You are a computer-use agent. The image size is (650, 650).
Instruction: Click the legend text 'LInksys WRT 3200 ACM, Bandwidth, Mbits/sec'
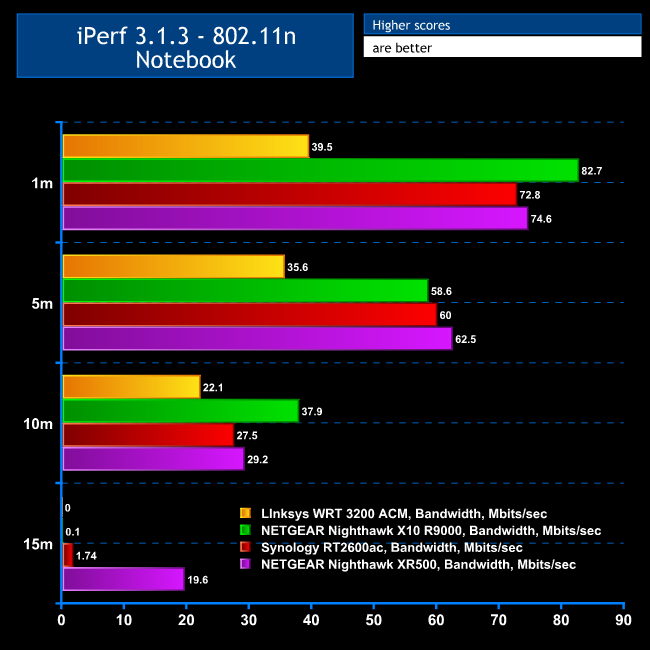tap(404, 514)
